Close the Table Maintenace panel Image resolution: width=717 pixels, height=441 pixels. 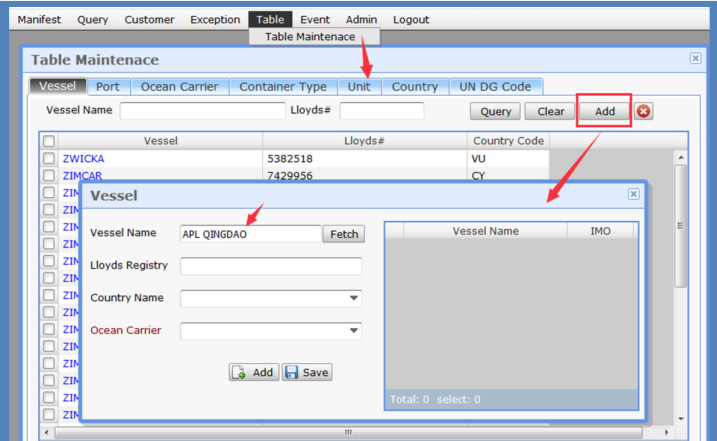(695, 59)
